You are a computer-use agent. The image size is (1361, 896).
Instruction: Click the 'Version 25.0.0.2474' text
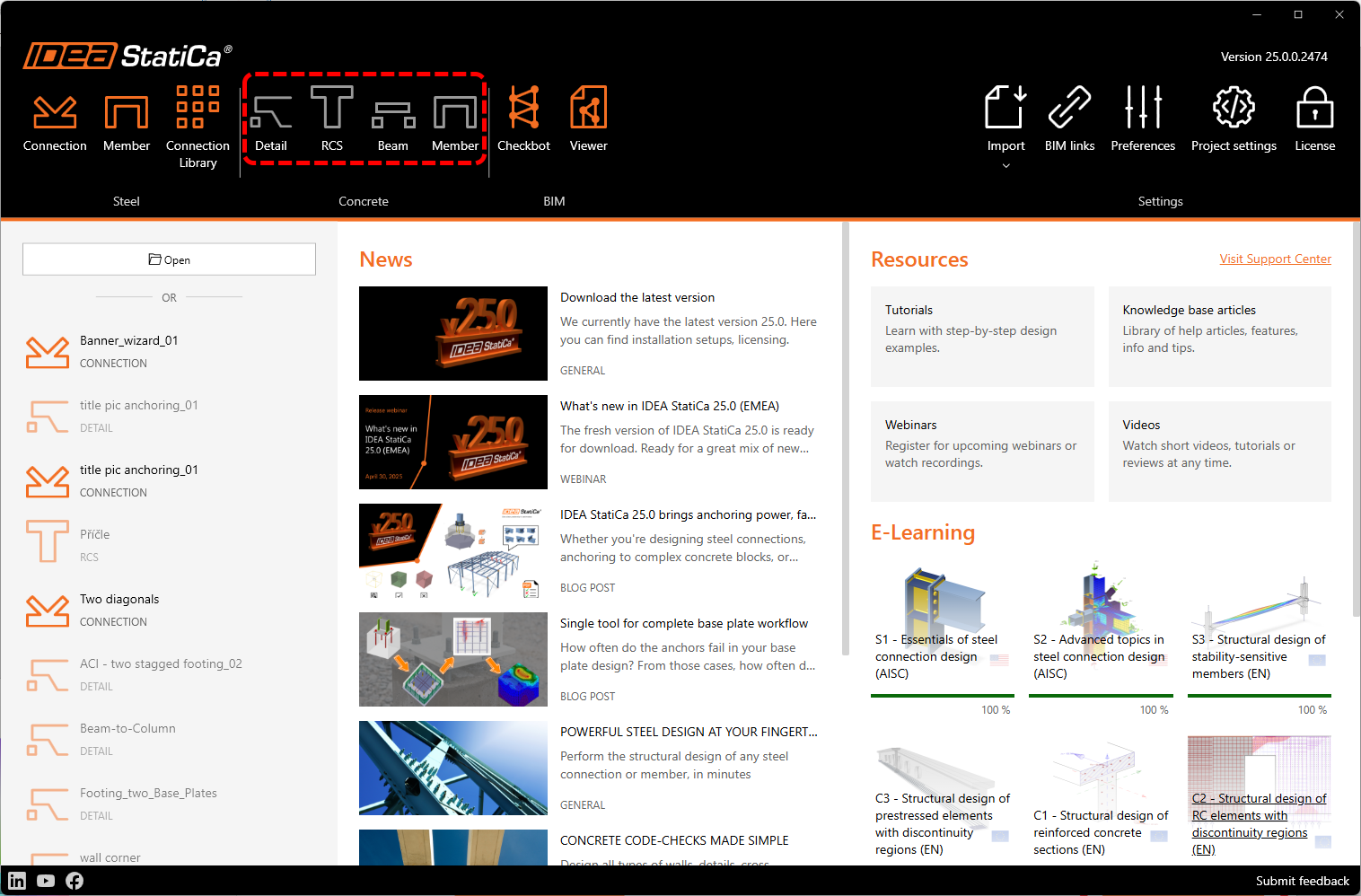coord(1274,57)
